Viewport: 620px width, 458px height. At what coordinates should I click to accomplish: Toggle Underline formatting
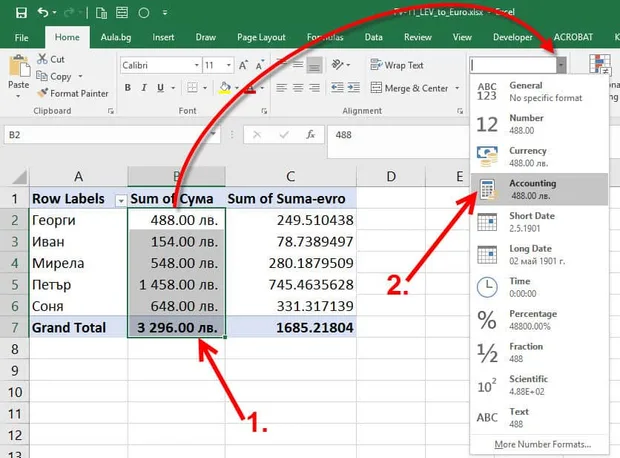[160, 88]
